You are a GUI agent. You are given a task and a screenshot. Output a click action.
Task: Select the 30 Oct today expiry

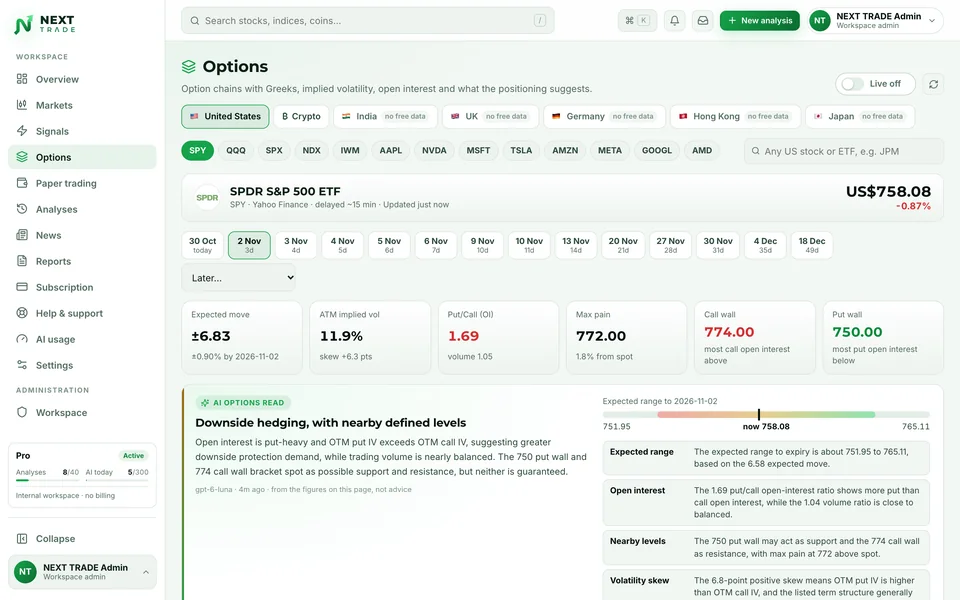(x=203, y=245)
